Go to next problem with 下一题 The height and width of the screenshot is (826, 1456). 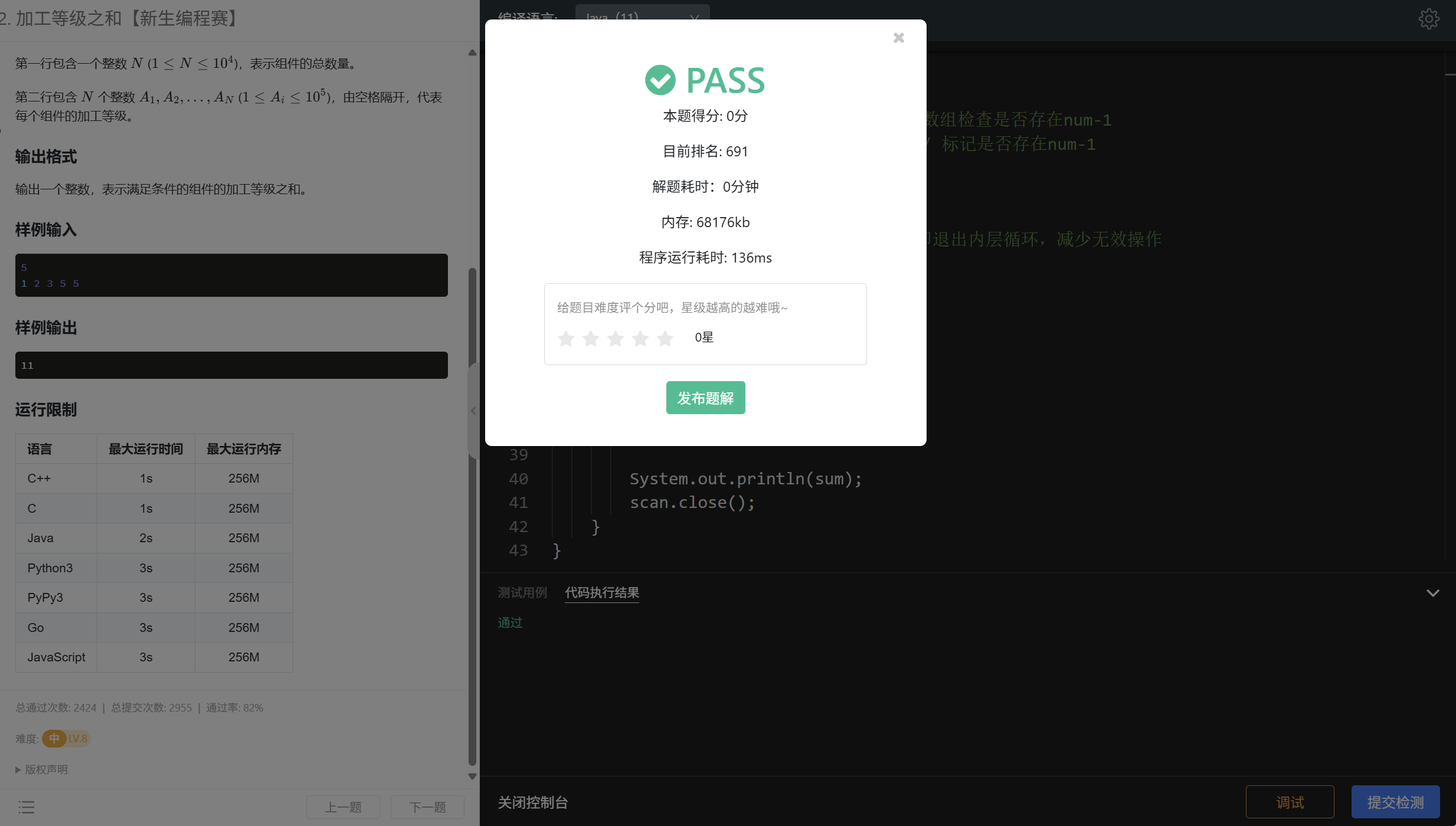point(427,807)
